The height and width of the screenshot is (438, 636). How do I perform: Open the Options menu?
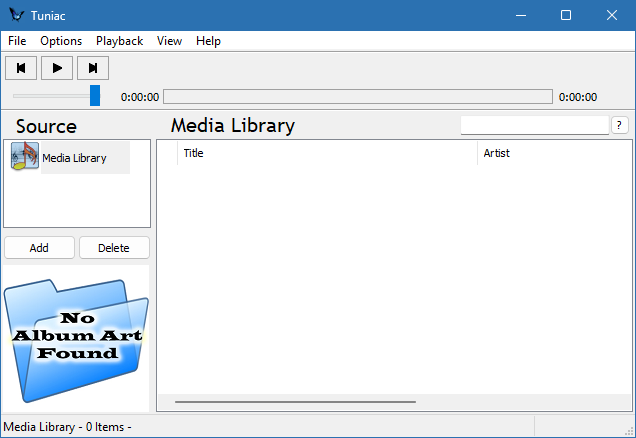(61, 41)
